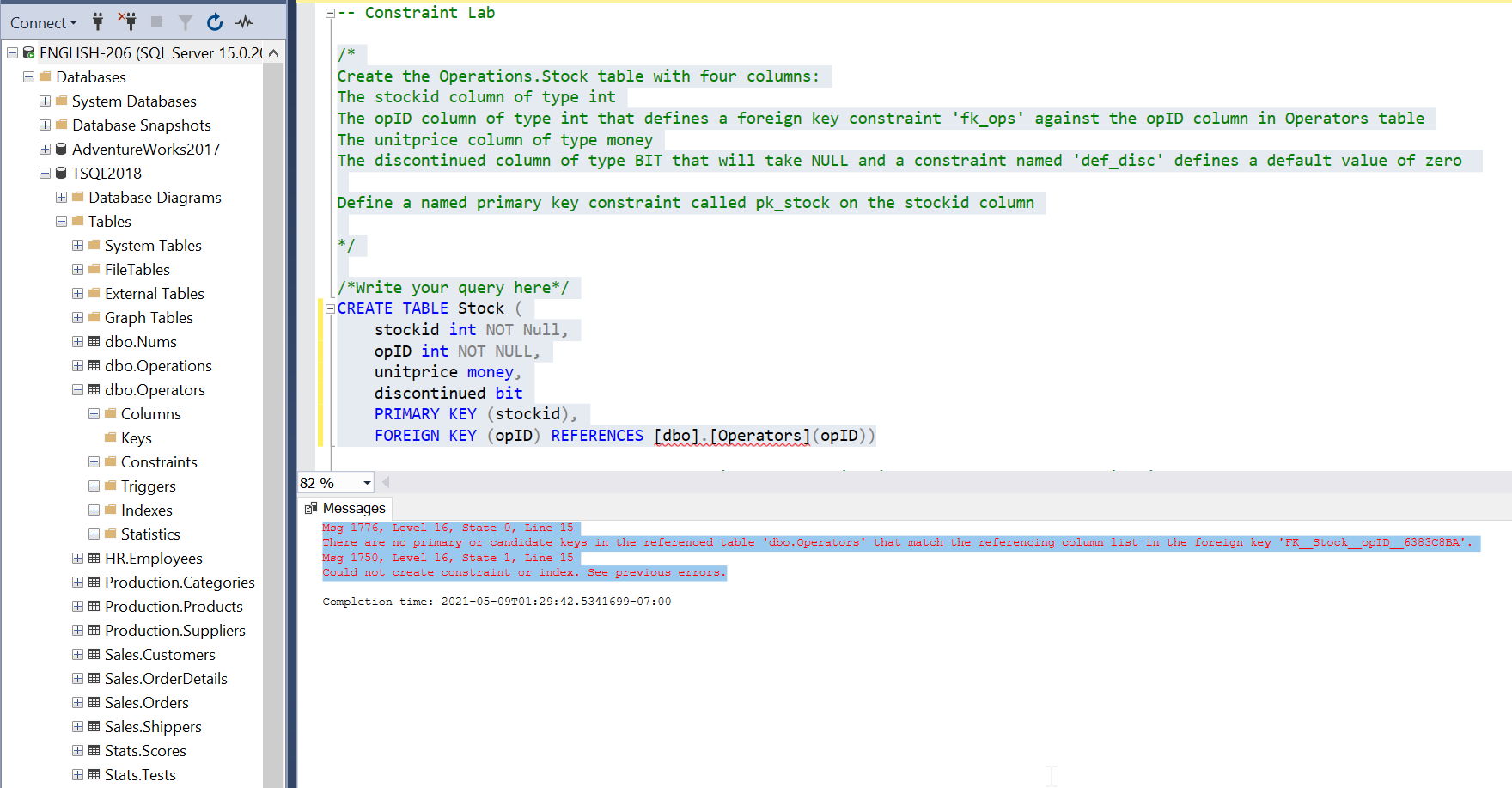
Task: Collapse the Databases folder
Action: pyautogui.click(x=28, y=77)
